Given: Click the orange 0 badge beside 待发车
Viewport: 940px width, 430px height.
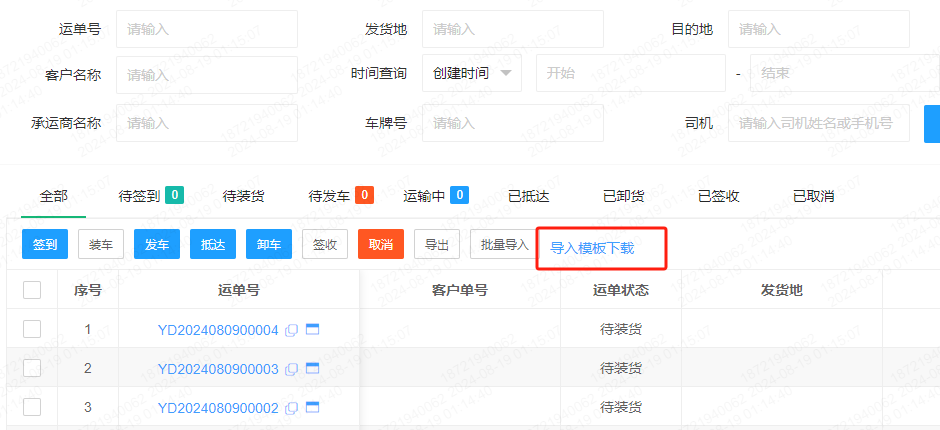Looking at the screenshot, I should [x=364, y=195].
